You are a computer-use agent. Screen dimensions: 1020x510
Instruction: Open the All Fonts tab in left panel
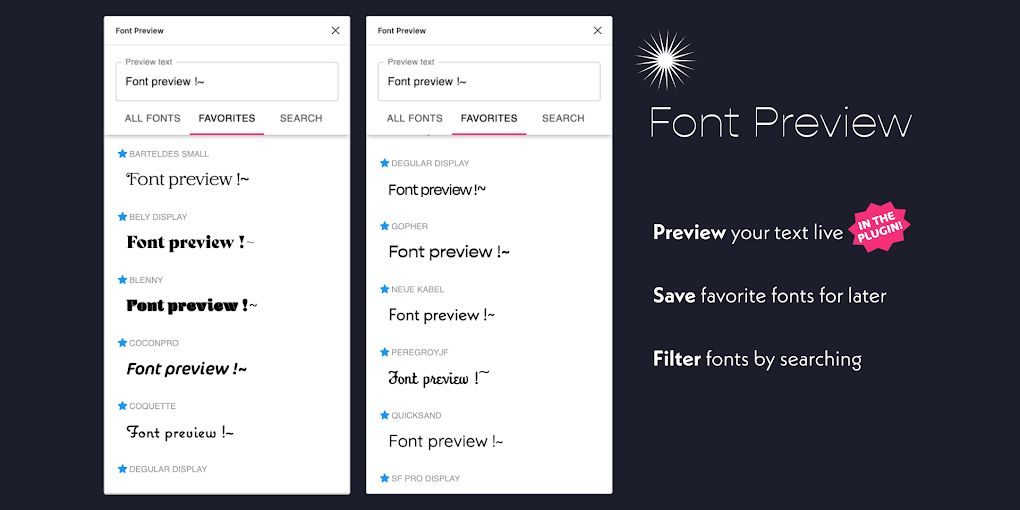(152, 118)
